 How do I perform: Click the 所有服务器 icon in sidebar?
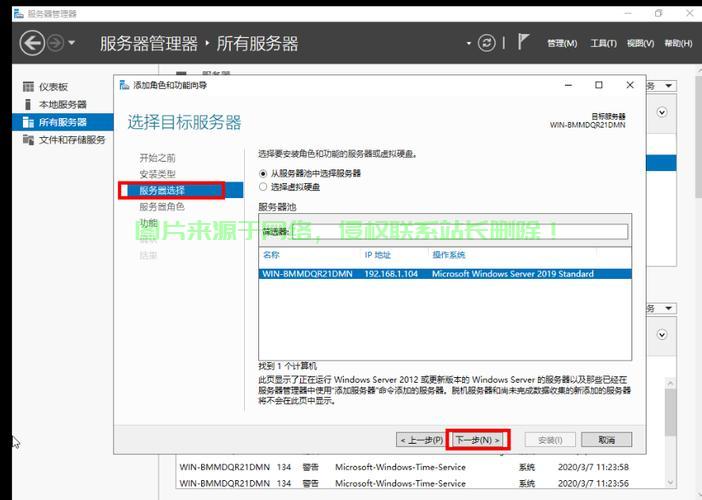pyautogui.click(x=28, y=122)
